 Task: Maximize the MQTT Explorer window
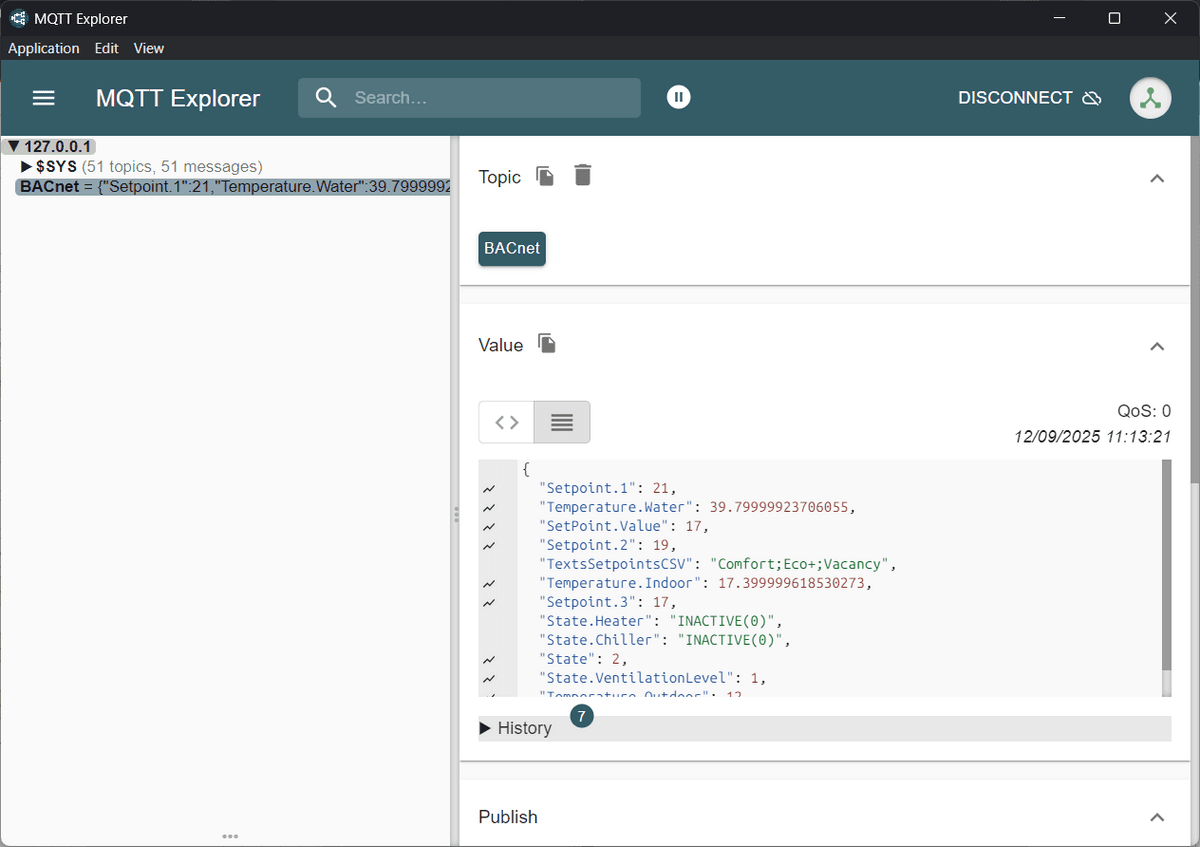coord(1115,18)
